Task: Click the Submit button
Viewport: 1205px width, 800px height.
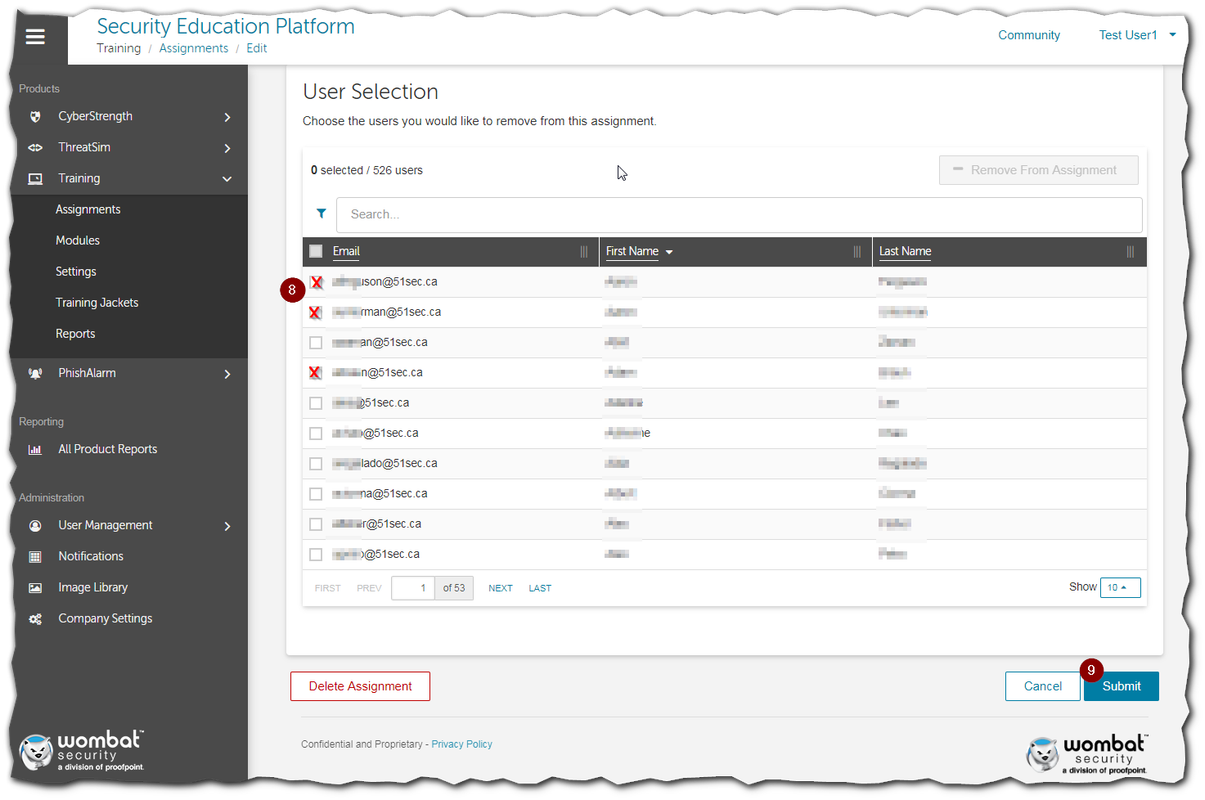Action: [1121, 686]
